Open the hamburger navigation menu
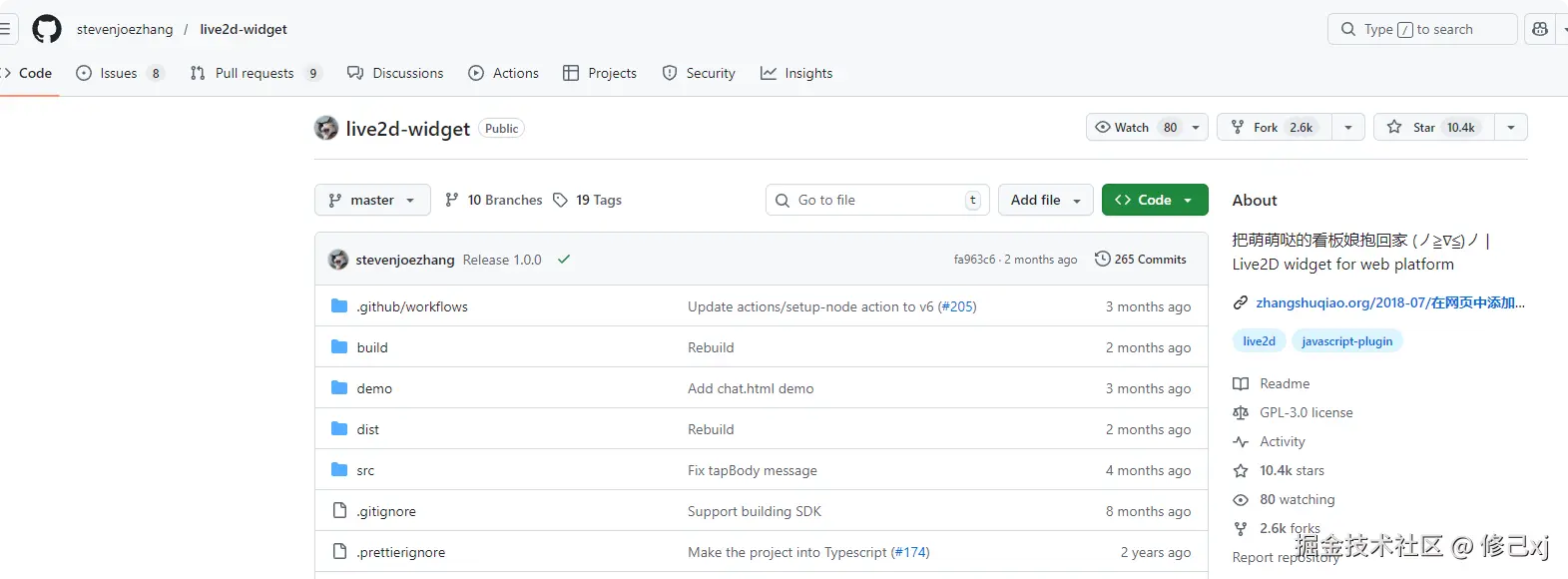The image size is (1568, 579). tap(4, 29)
